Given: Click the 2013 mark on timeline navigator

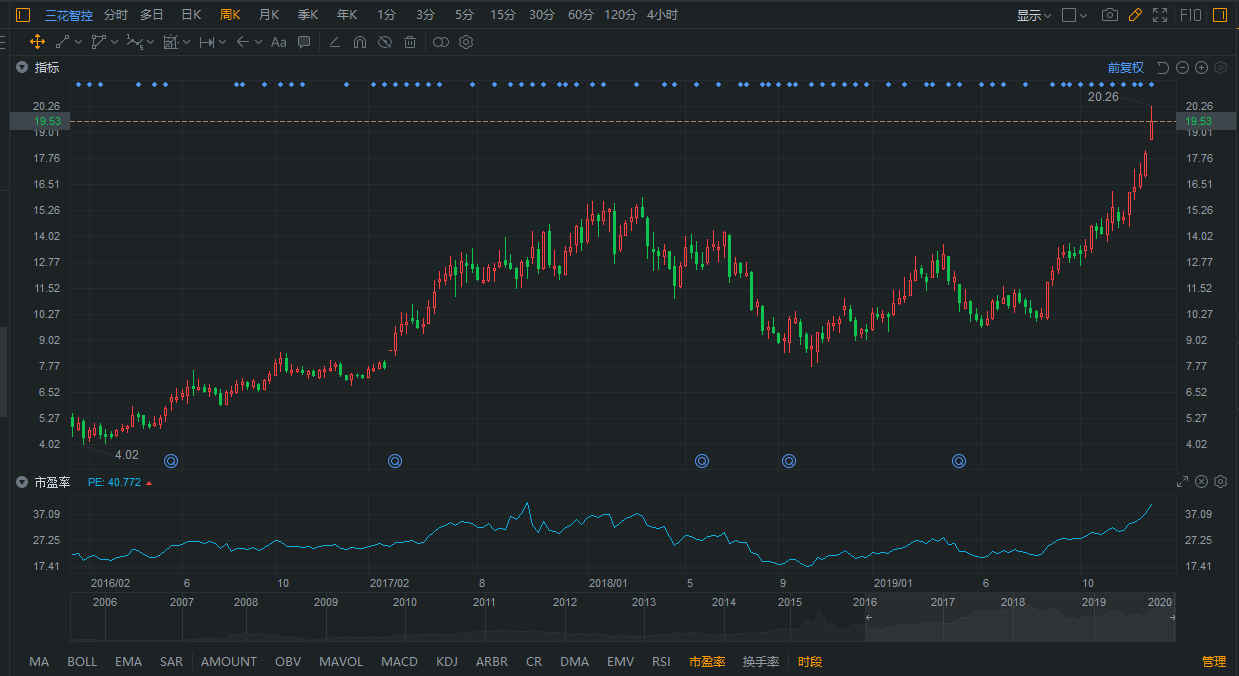Looking at the screenshot, I should click(644, 602).
